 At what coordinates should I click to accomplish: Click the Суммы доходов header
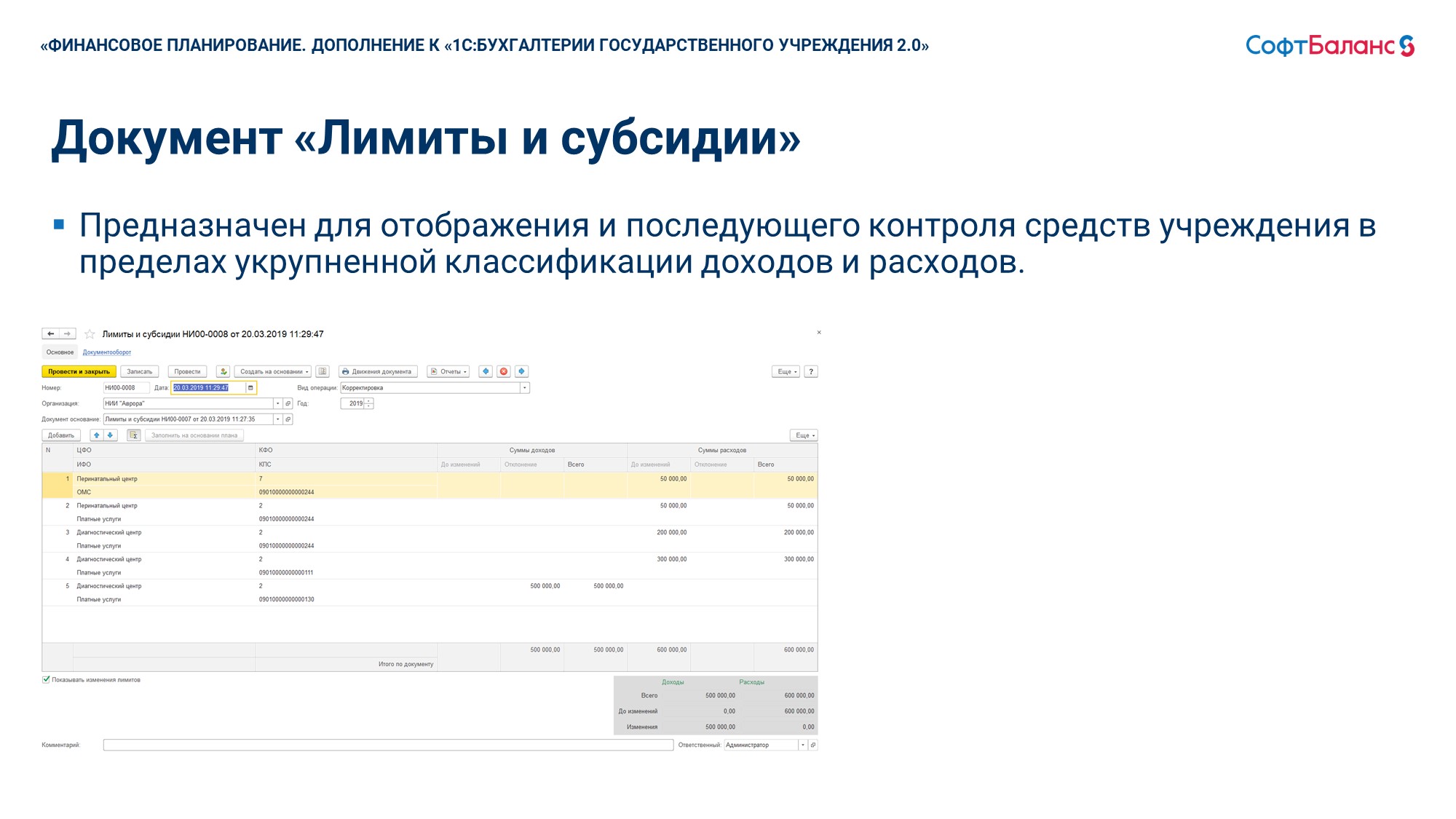[x=532, y=451]
